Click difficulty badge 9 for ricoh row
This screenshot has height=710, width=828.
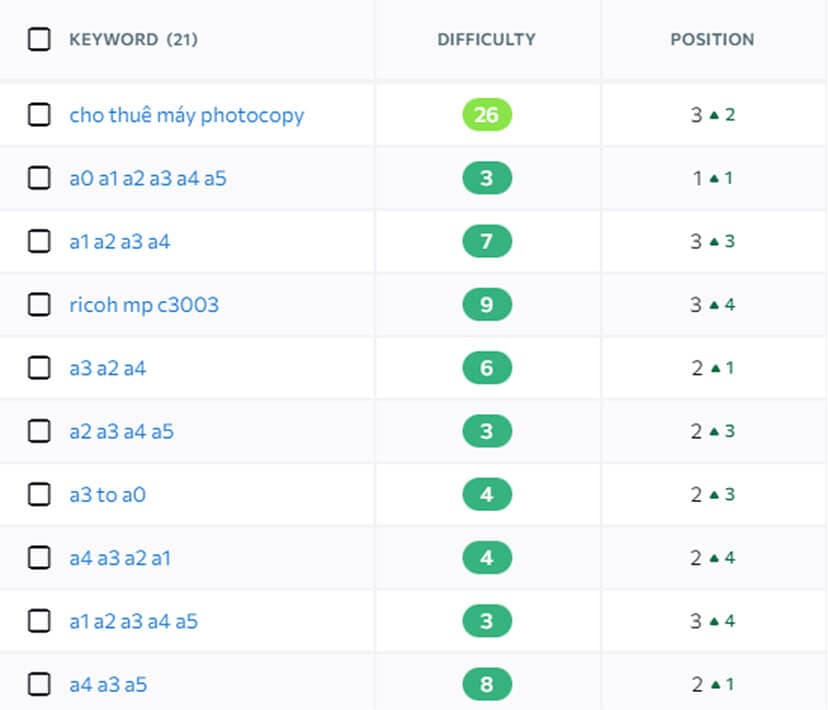point(487,305)
